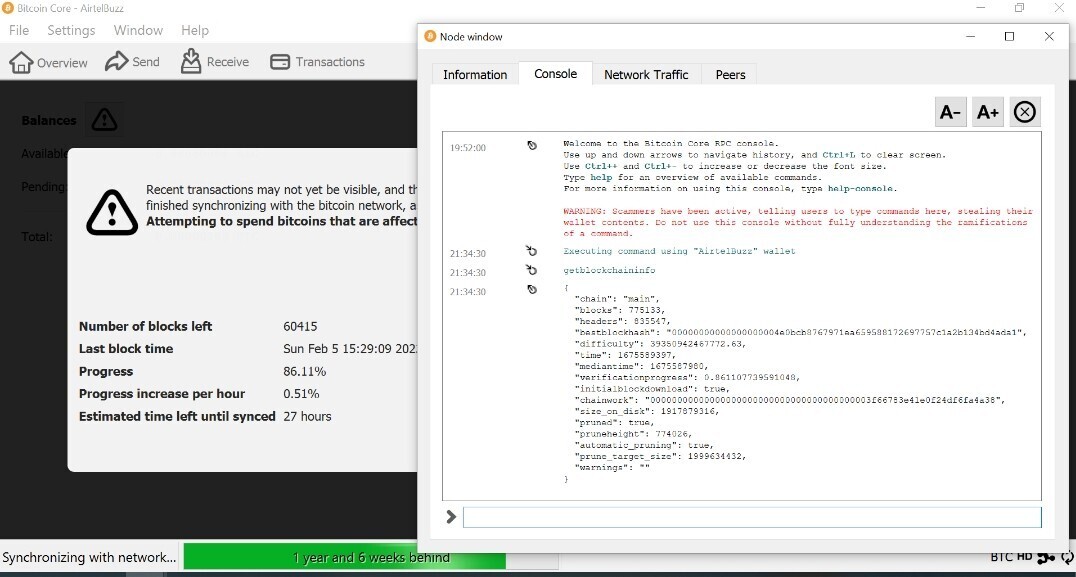Click the '"size_on_disk": 1917879316' output line
This screenshot has width=1076, height=577.
[646, 412]
